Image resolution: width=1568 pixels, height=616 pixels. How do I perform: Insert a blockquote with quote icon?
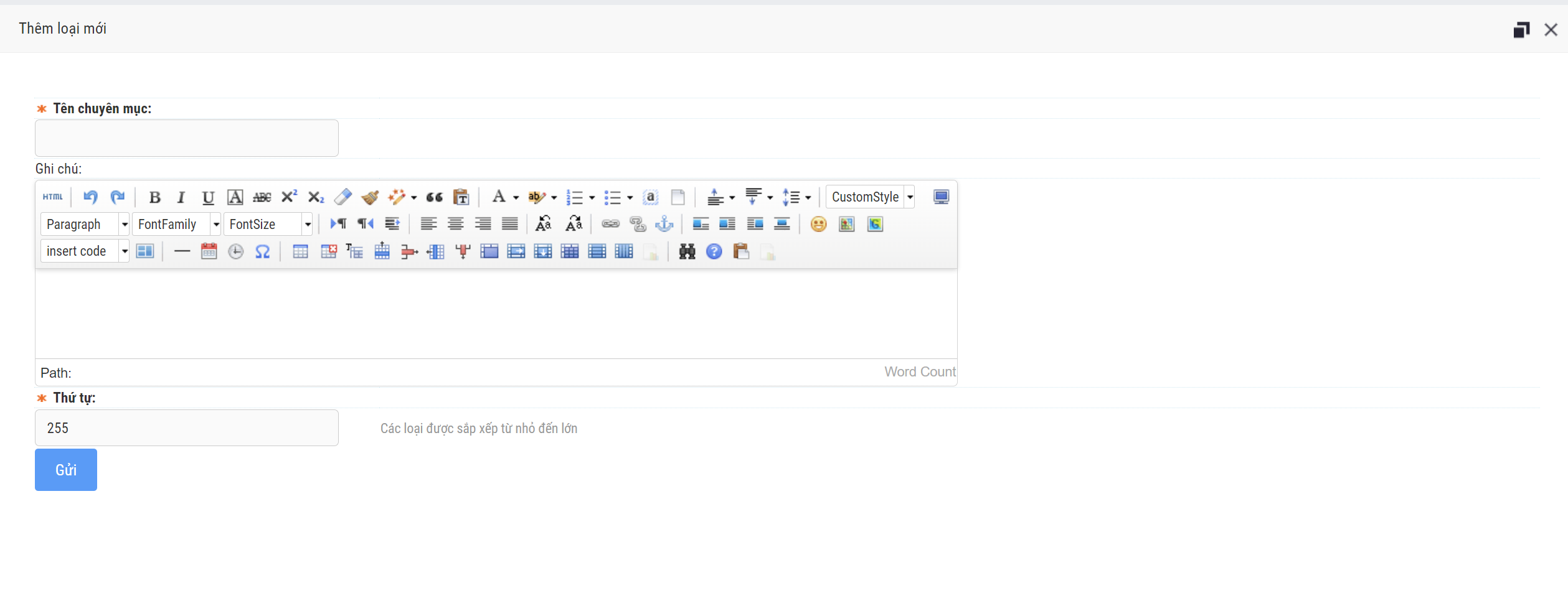[x=434, y=197]
